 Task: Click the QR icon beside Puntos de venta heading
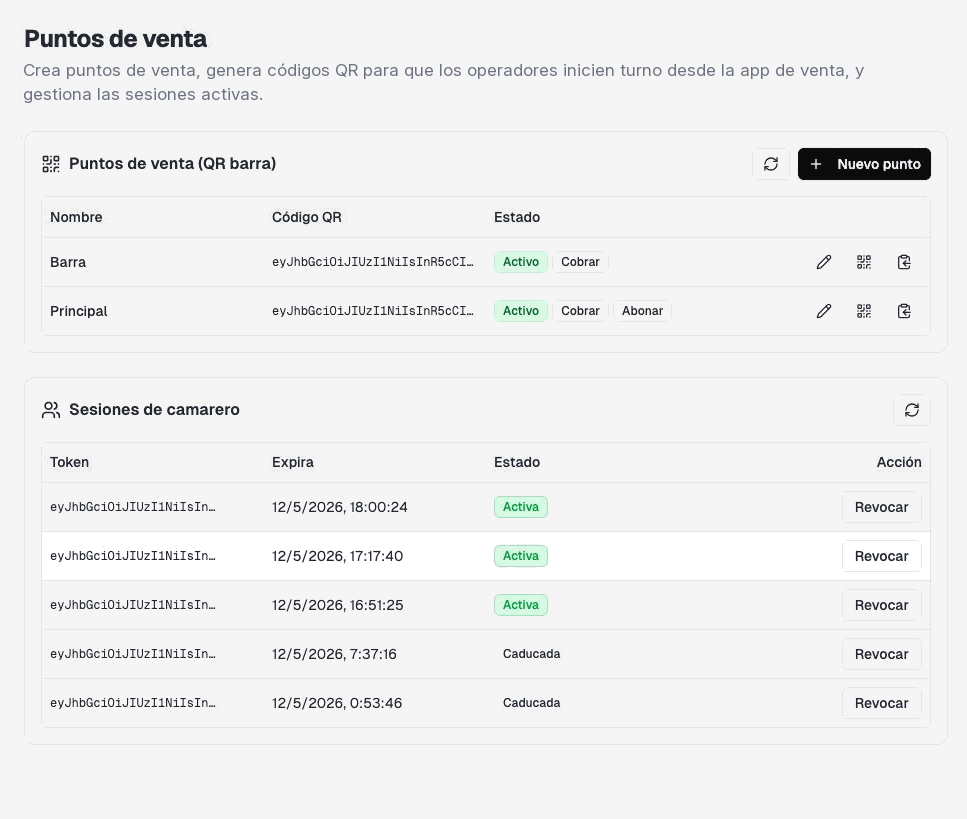[x=51, y=164]
